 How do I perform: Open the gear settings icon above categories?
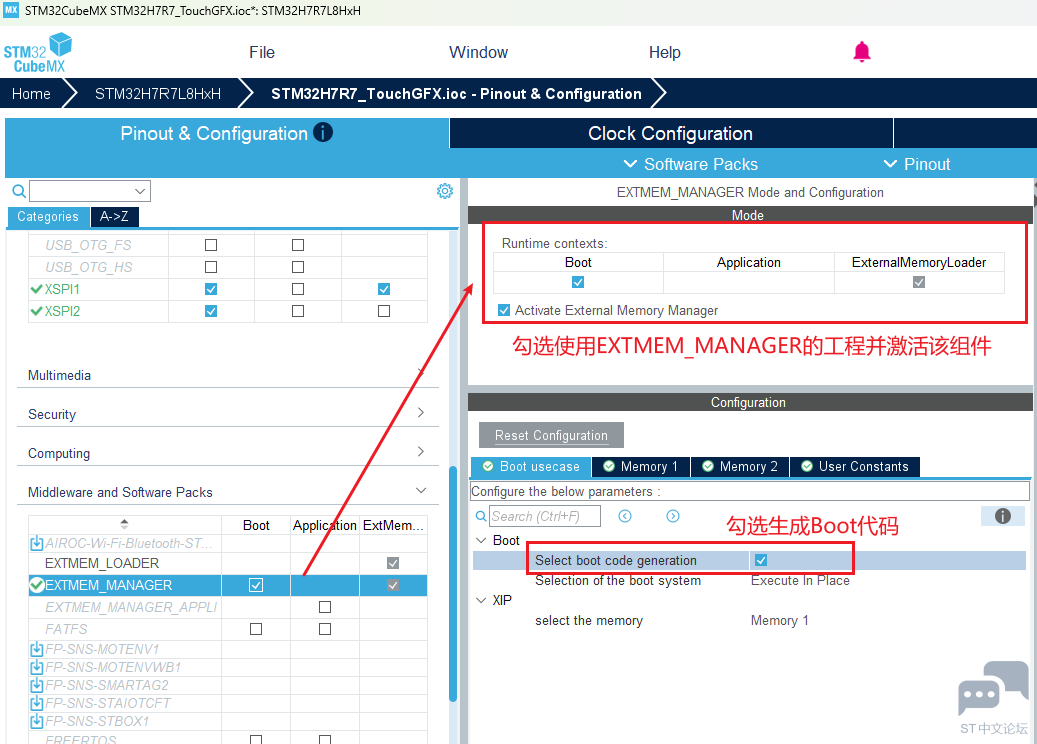445,191
